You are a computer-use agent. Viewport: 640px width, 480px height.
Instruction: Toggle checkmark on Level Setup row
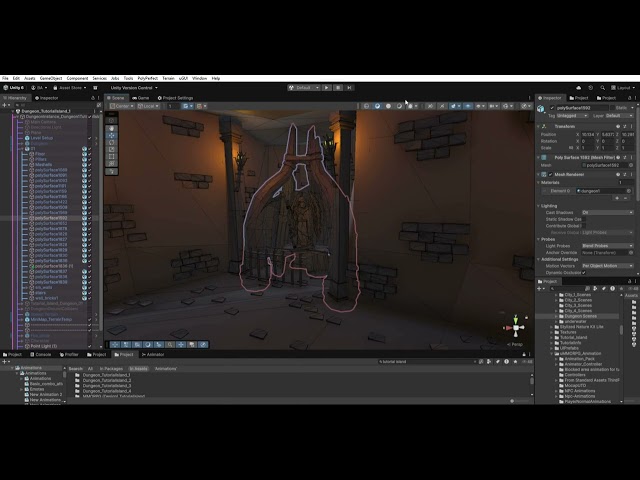[x=90, y=138]
